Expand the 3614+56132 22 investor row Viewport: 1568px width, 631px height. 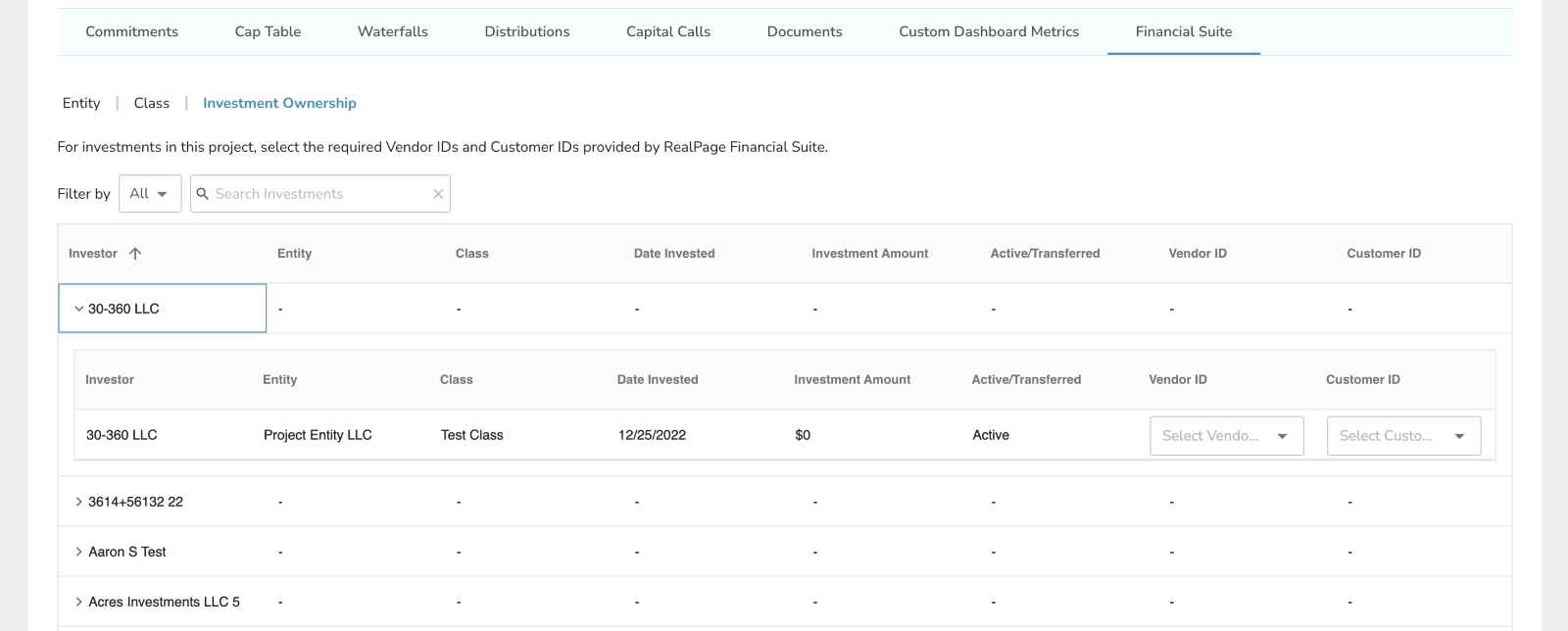[79, 502]
